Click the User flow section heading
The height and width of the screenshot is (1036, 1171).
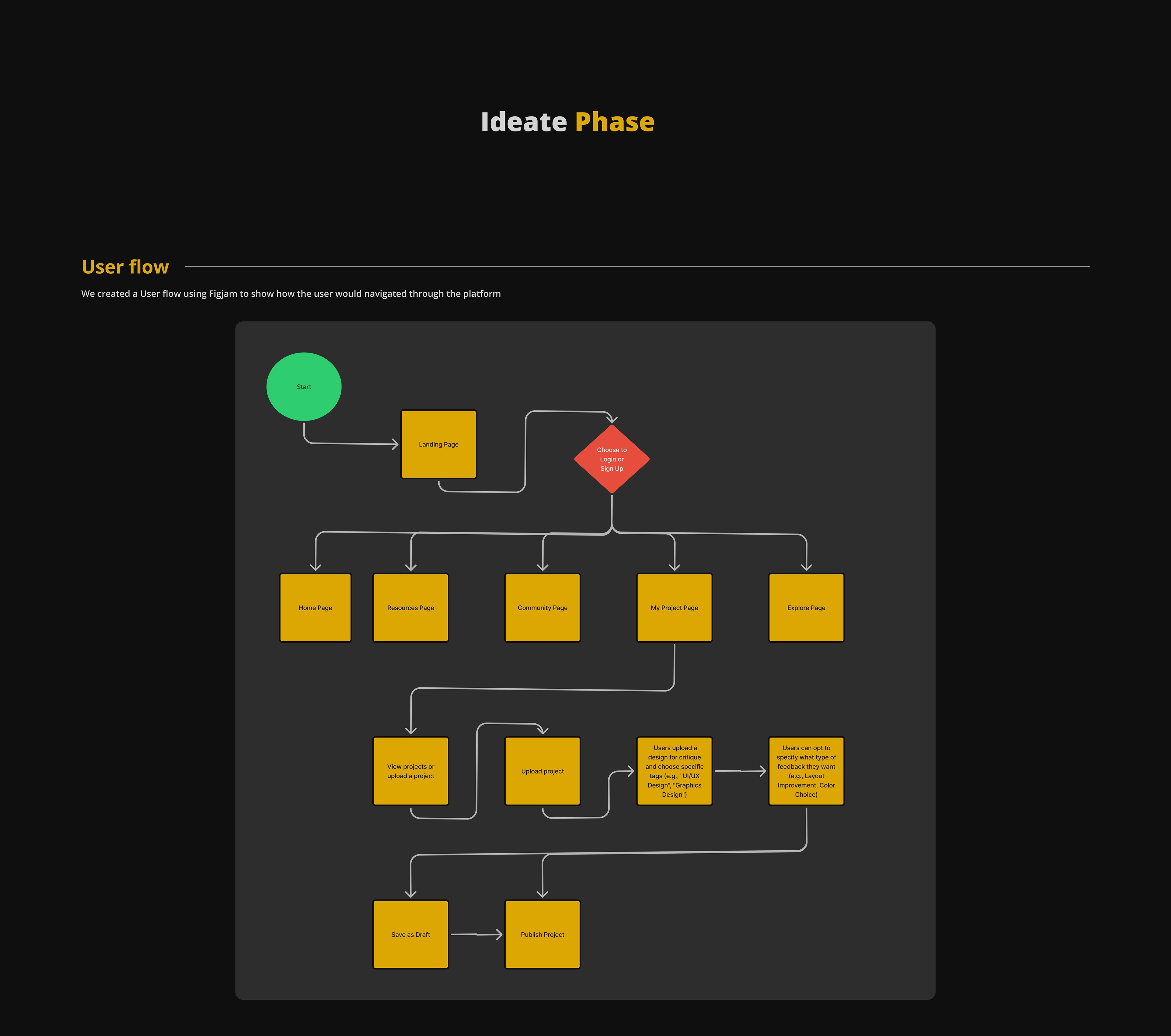tap(125, 267)
